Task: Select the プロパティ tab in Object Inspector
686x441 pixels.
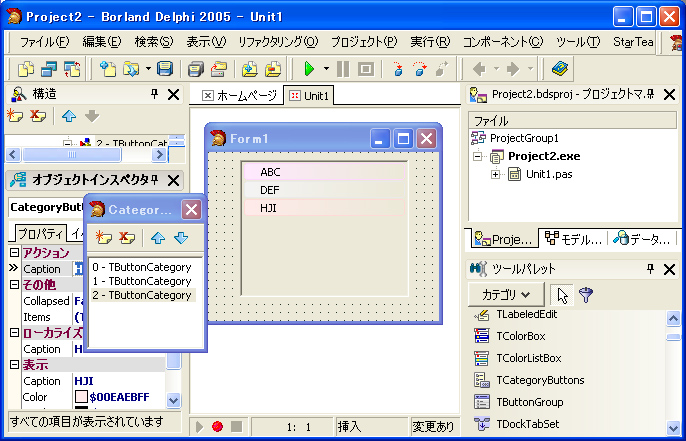Action: [40, 234]
